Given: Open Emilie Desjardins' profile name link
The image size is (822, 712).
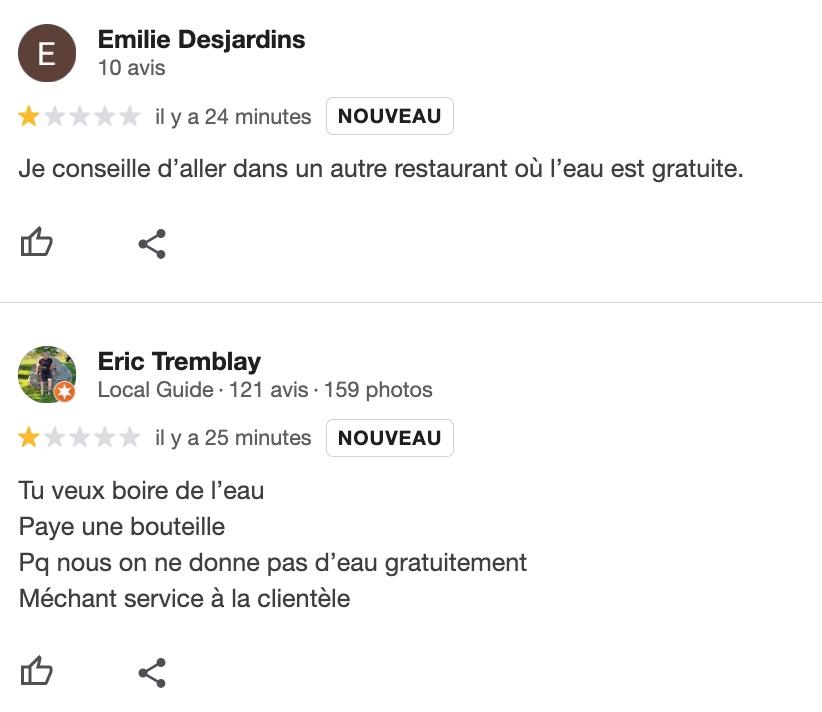Looking at the screenshot, I should pyautogui.click(x=201, y=39).
